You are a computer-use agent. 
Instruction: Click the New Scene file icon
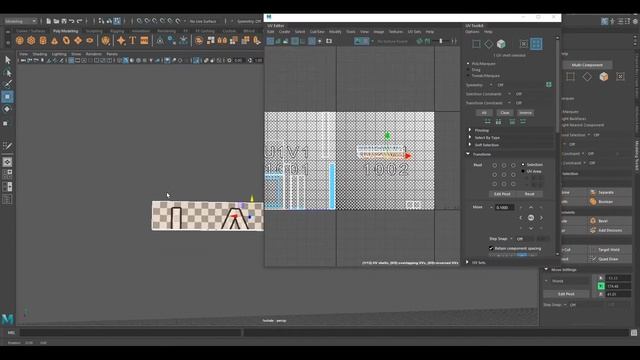point(49,21)
